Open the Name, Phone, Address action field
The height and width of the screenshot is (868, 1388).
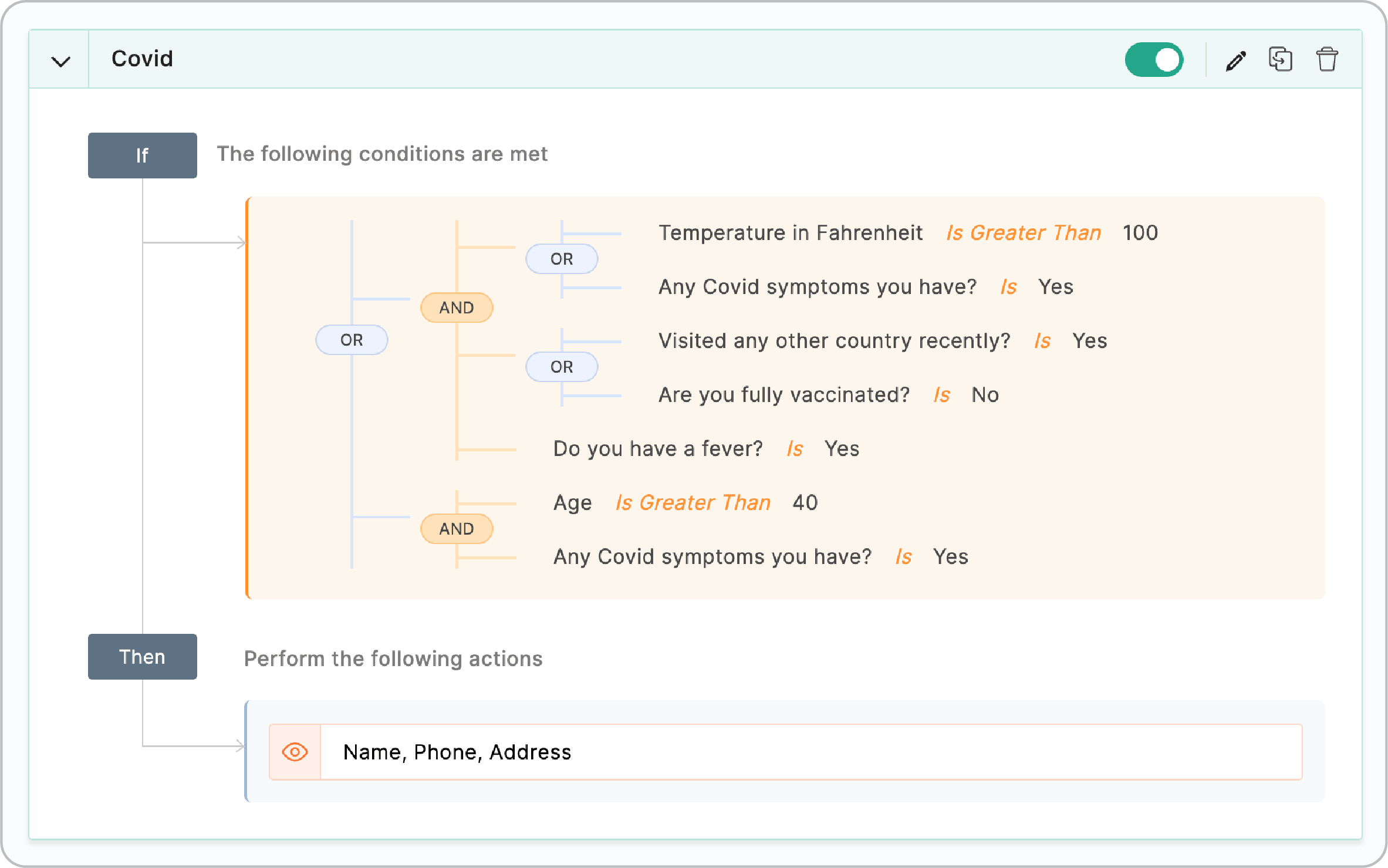click(646, 752)
